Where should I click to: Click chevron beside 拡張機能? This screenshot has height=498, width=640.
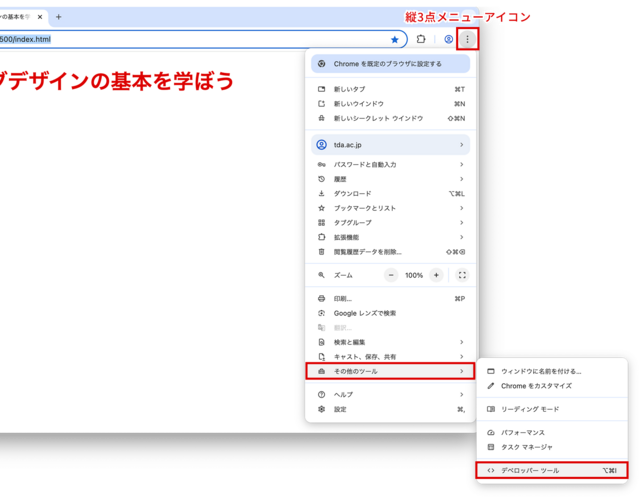pyautogui.click(x=462, y=237)
